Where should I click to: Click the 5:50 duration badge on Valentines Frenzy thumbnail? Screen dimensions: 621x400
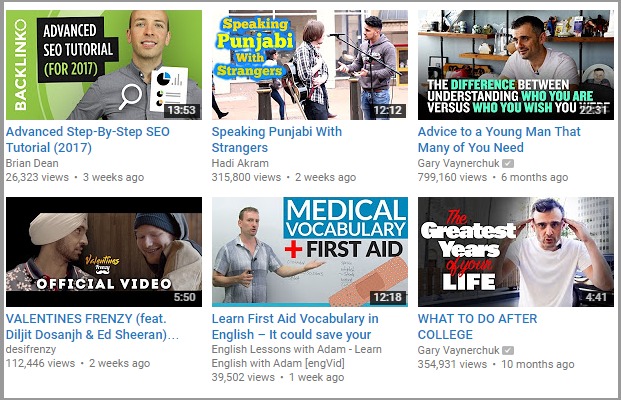[185, 297]
